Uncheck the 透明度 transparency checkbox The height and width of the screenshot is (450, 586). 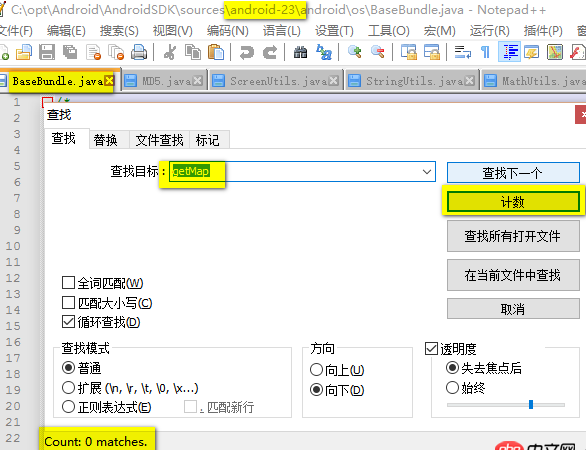[431, 349]
